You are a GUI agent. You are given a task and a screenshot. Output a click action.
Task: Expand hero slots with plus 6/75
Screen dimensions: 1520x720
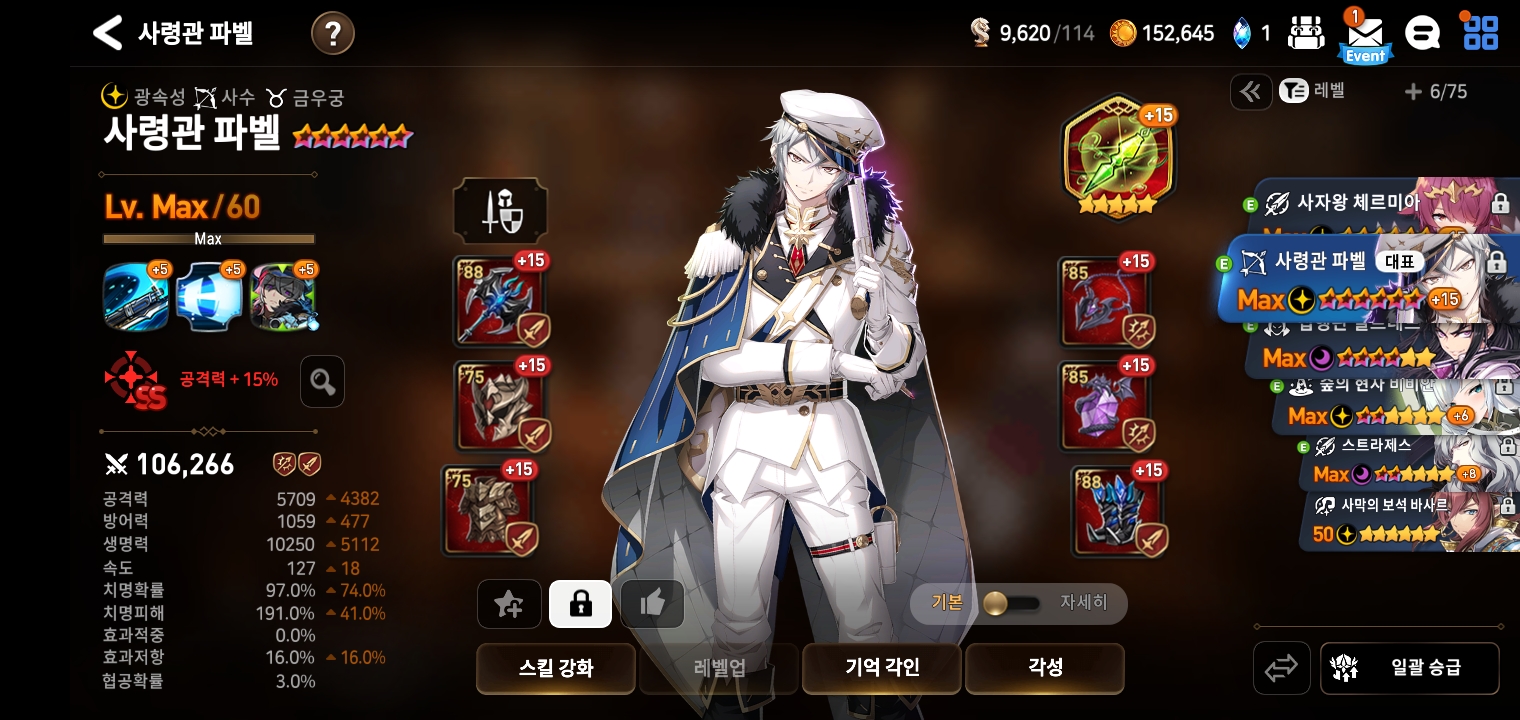tap(1436, 92)
